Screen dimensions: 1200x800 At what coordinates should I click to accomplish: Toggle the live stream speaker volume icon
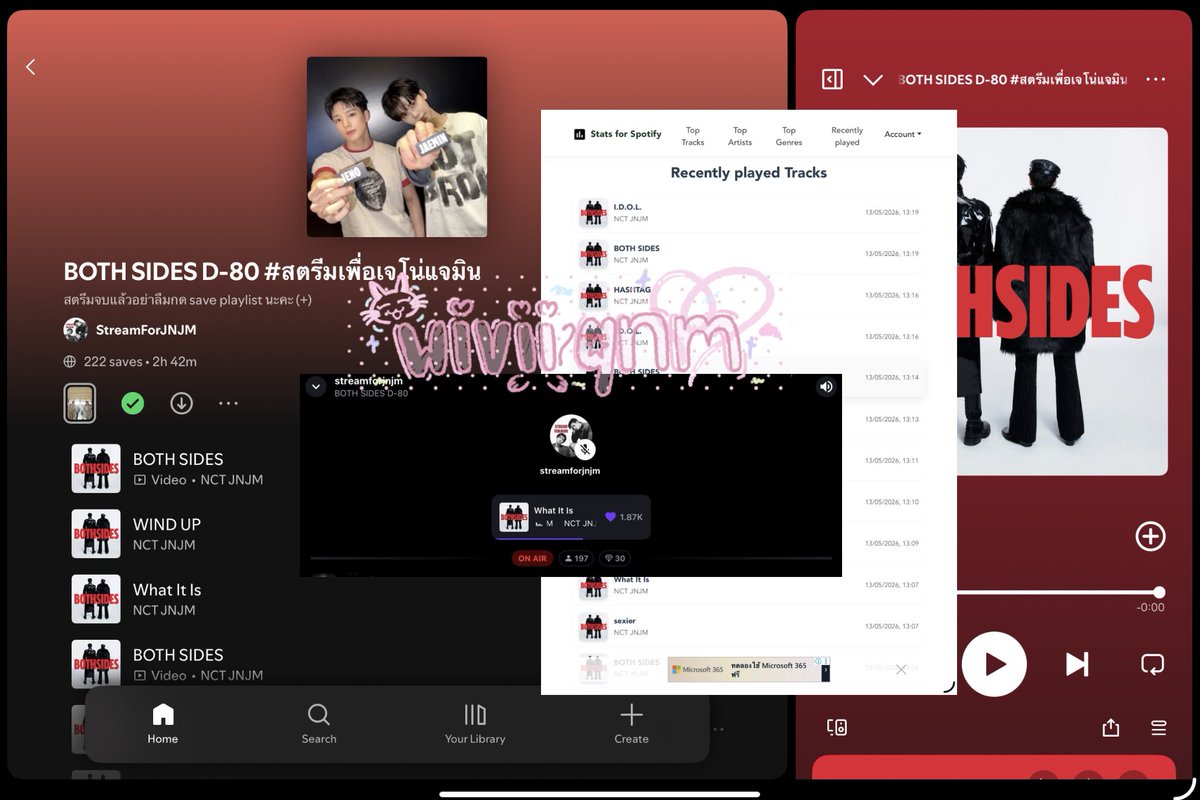click(x=826, y=386)
